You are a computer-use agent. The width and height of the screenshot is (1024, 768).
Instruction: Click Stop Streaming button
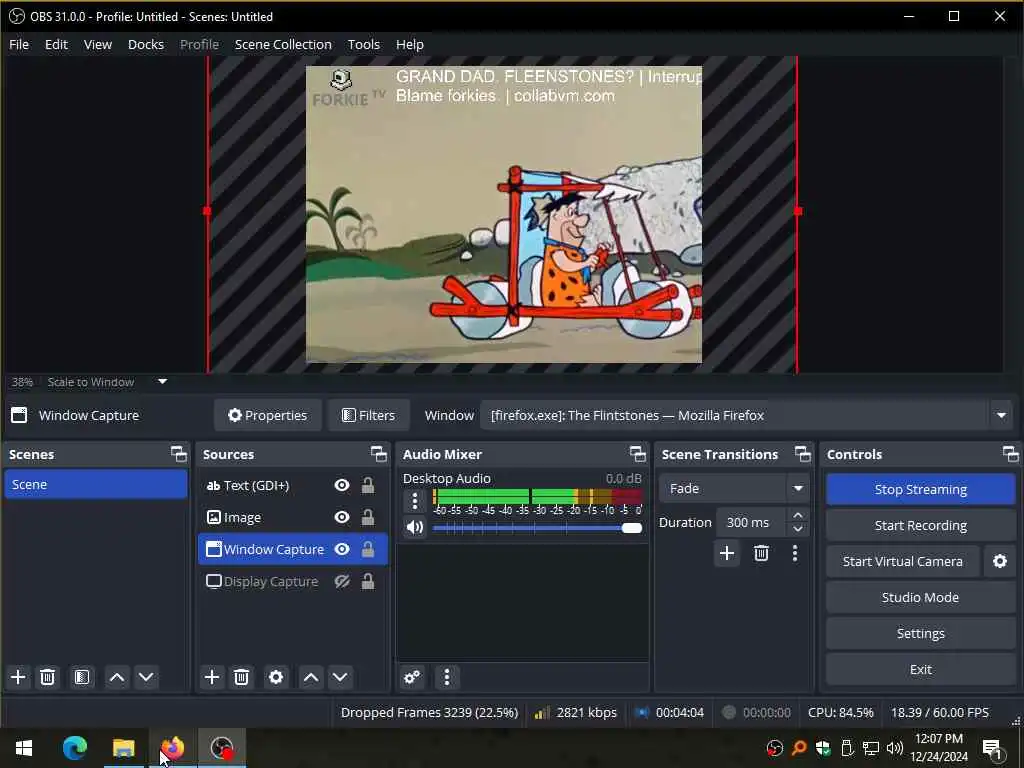920,489
